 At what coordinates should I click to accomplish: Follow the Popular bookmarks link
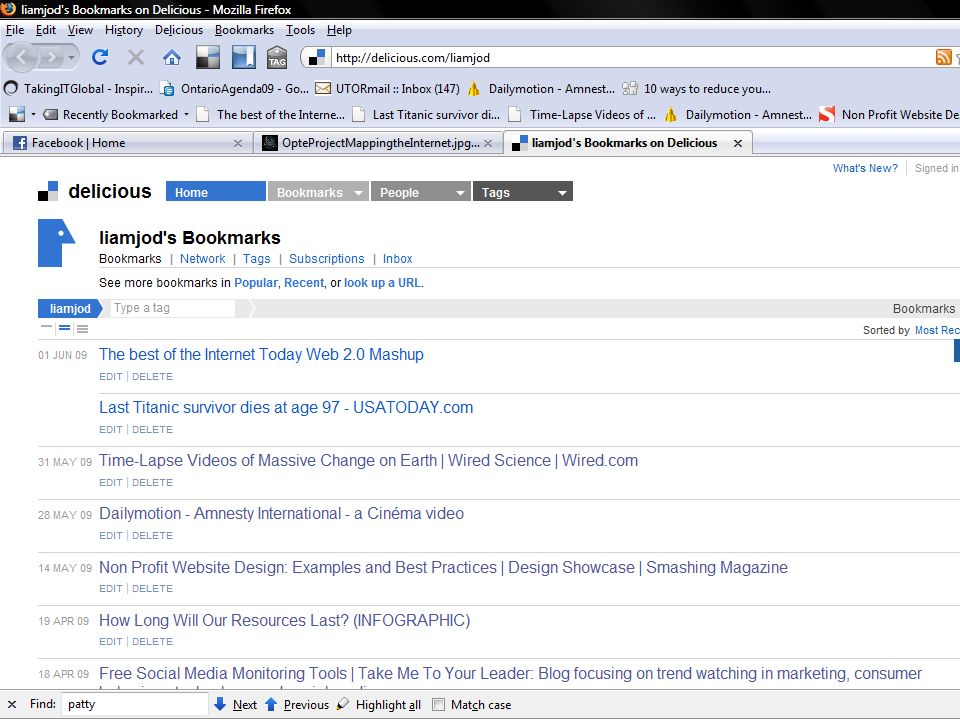click(256, 283)
